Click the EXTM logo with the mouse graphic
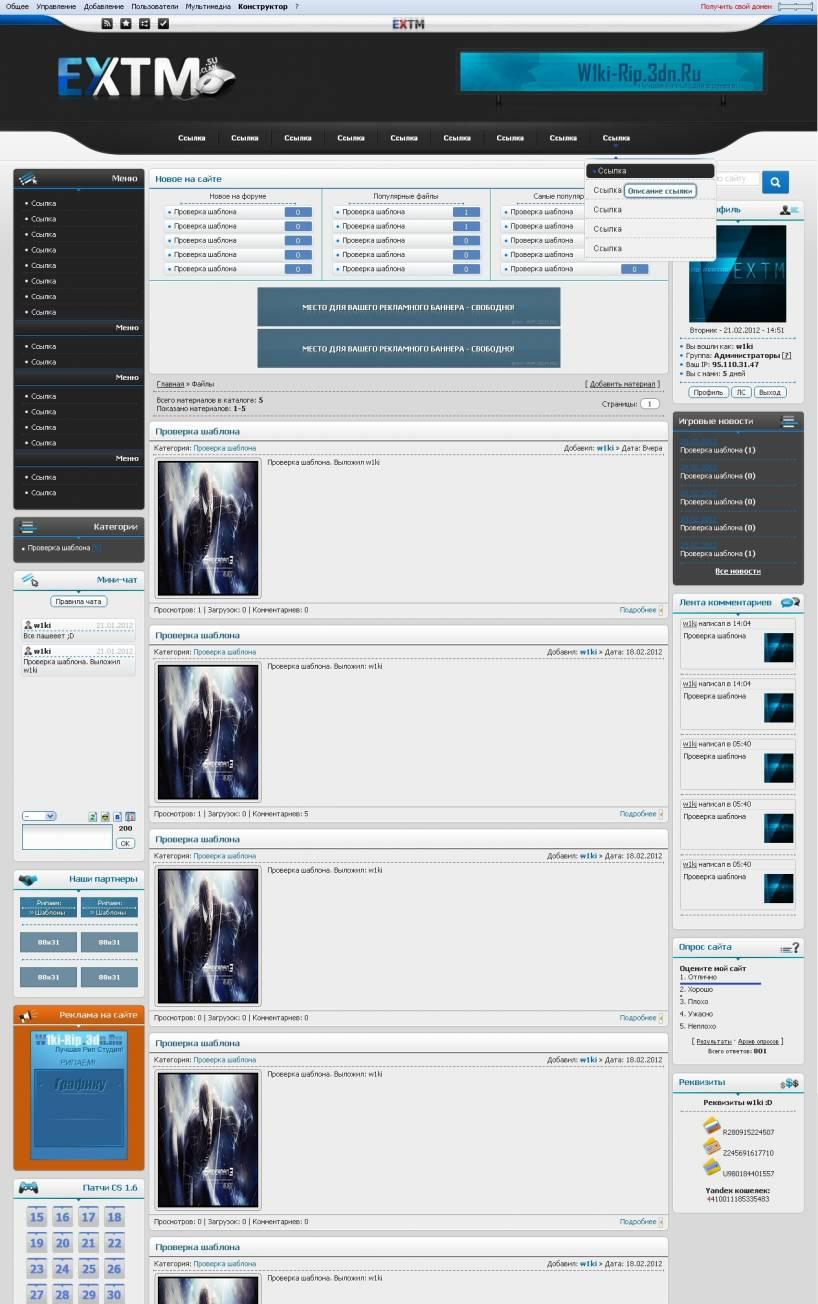Image resolution: width=818 pixels, height=1304 pixels. click(146, 77)
